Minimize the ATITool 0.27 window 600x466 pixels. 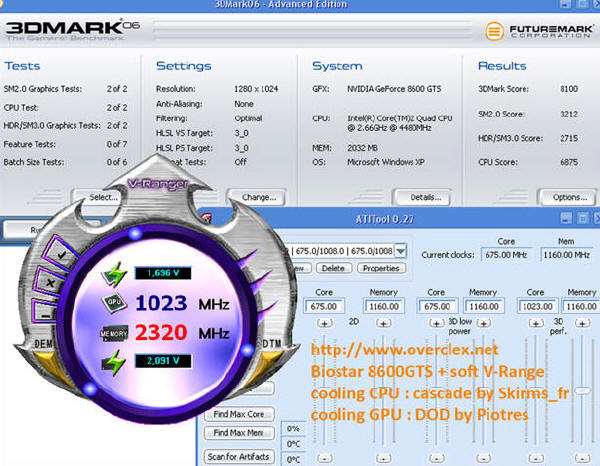click(566, 218)
